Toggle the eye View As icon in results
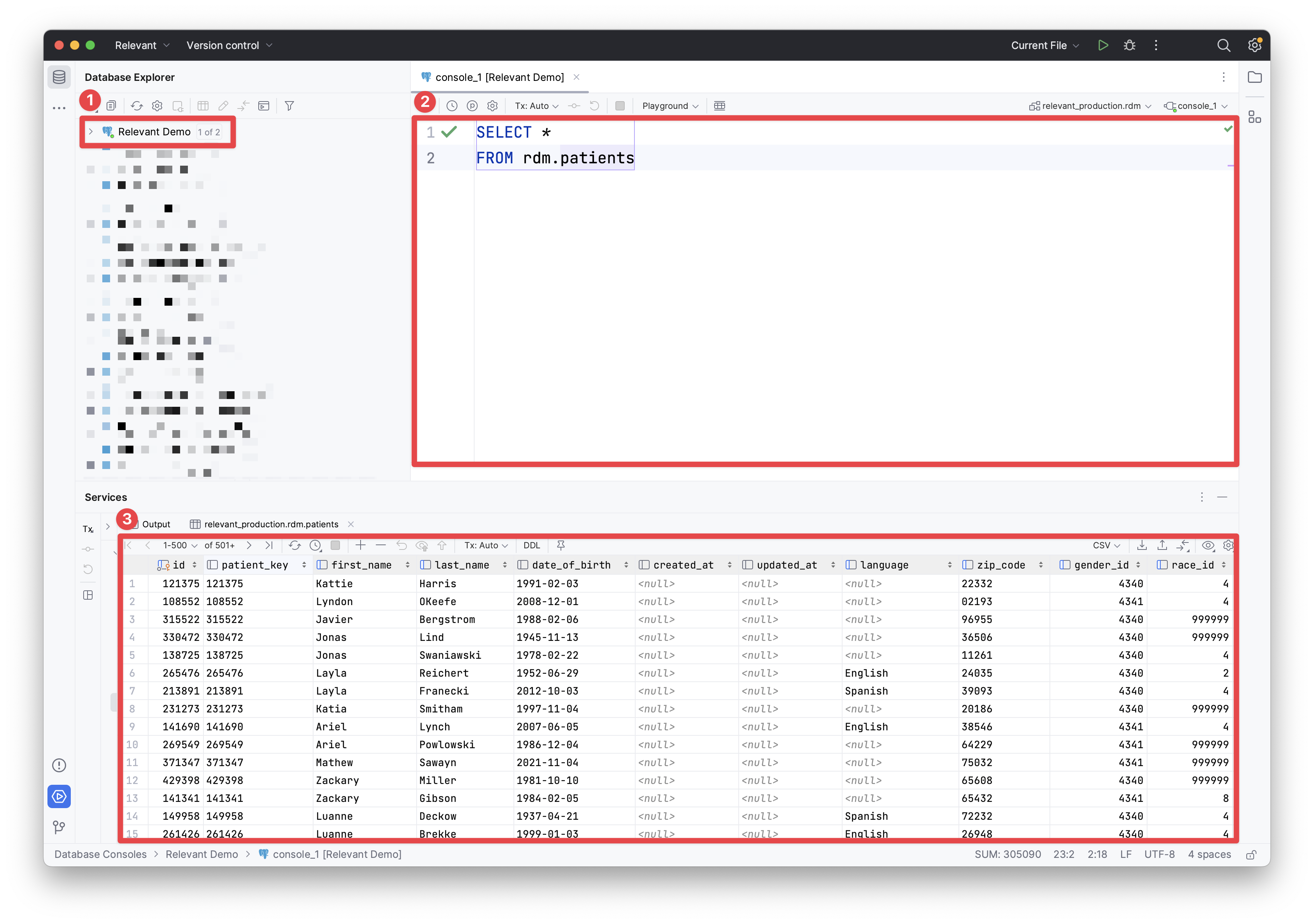1314x924 pixels. tap(1207, 545)
